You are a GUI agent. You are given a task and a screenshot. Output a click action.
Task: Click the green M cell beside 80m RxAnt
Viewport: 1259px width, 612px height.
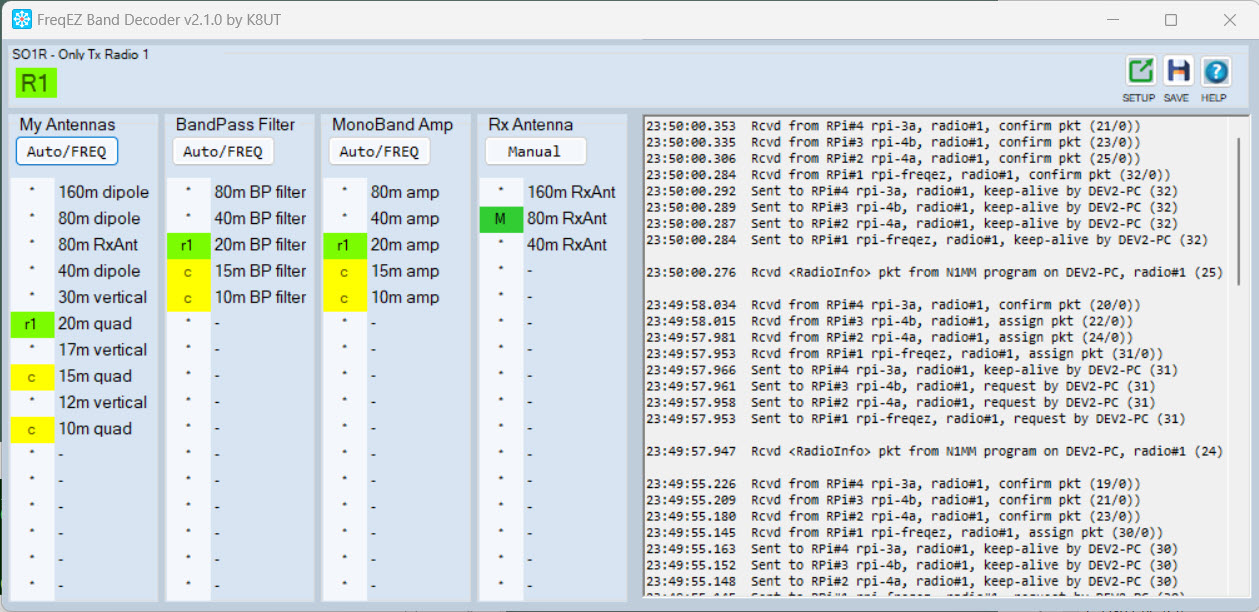click(501, 218)
